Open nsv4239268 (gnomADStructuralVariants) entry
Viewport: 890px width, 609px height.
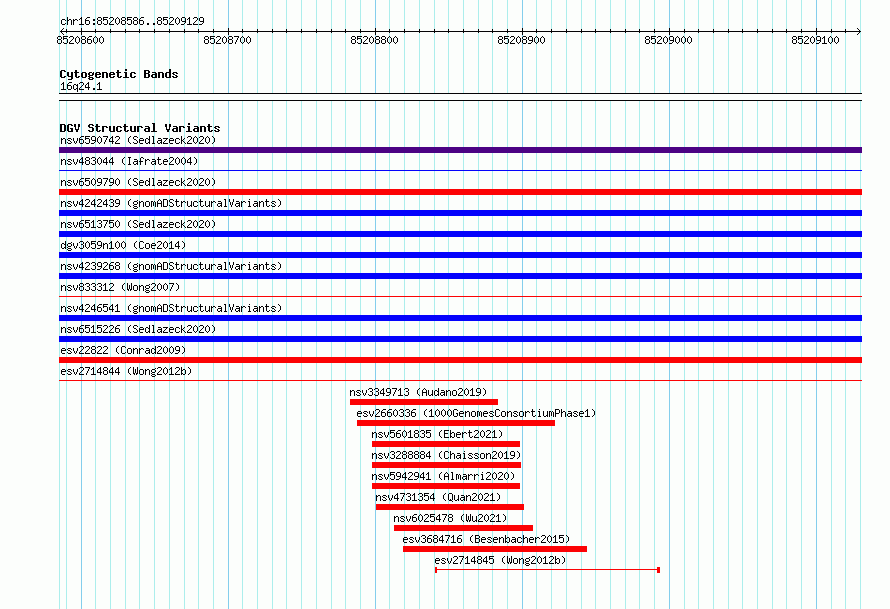pyautogui.click(x=171, y=266)
